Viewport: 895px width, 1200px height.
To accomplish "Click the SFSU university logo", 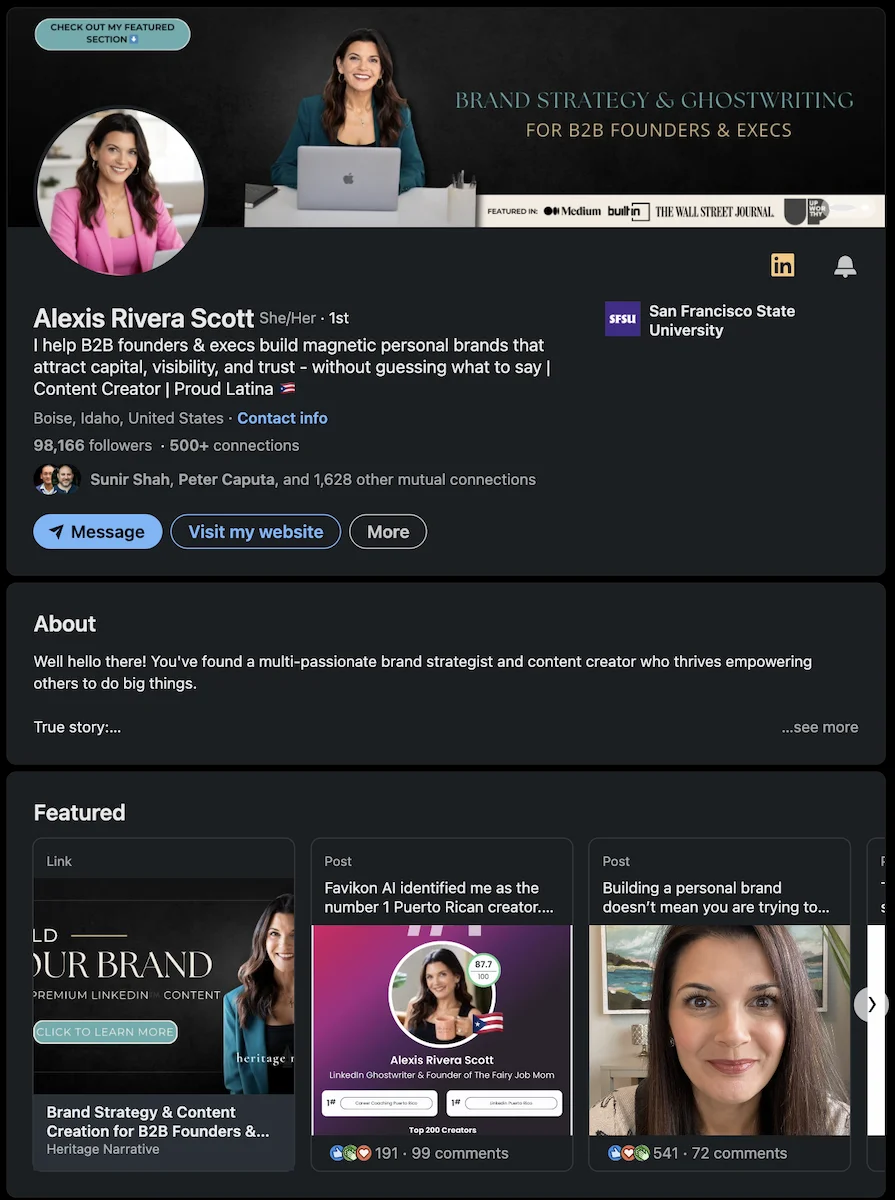I will (x=622, y=319).
